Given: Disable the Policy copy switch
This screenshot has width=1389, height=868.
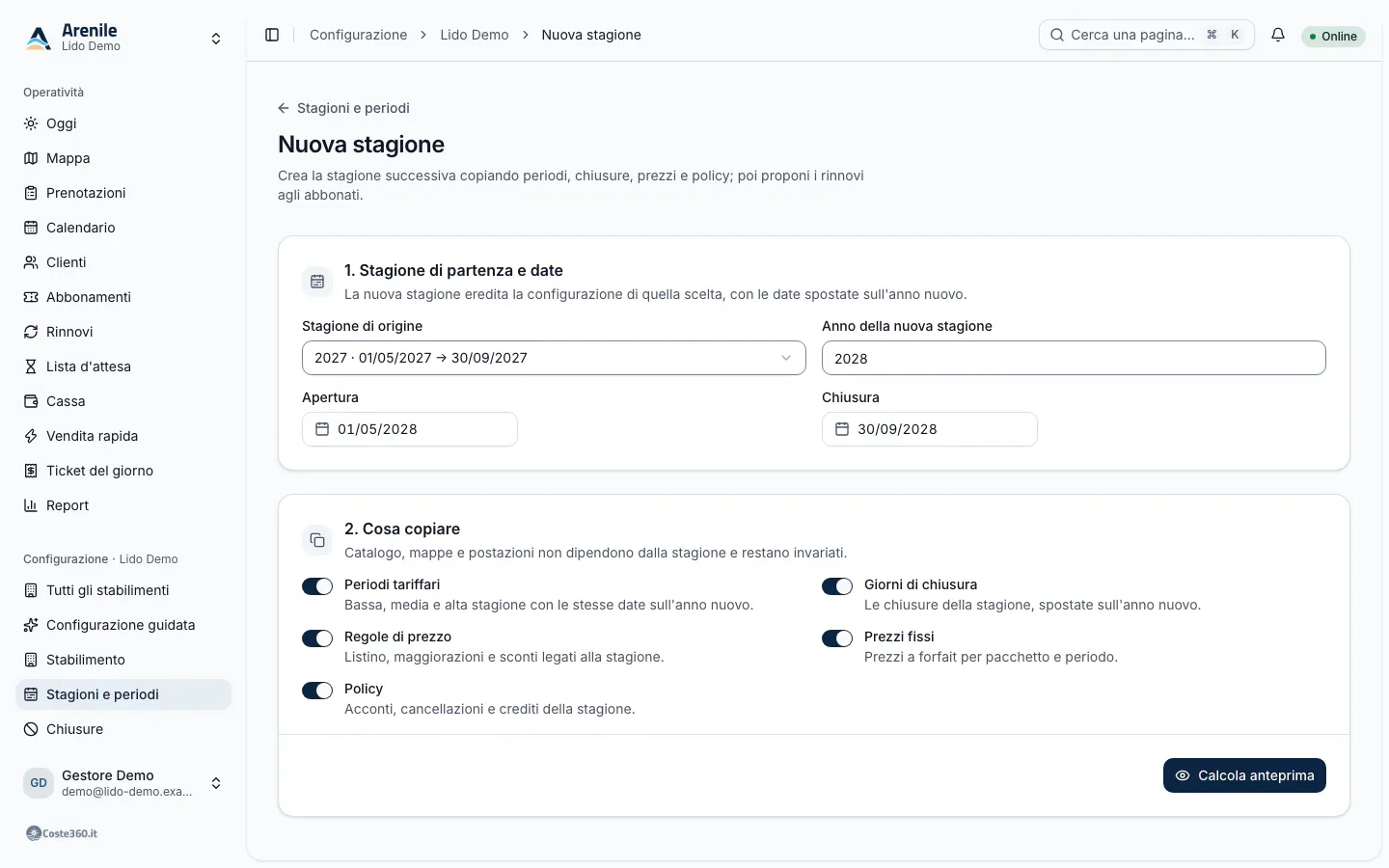Looking at the screenshot, I should tap(317, 691).
